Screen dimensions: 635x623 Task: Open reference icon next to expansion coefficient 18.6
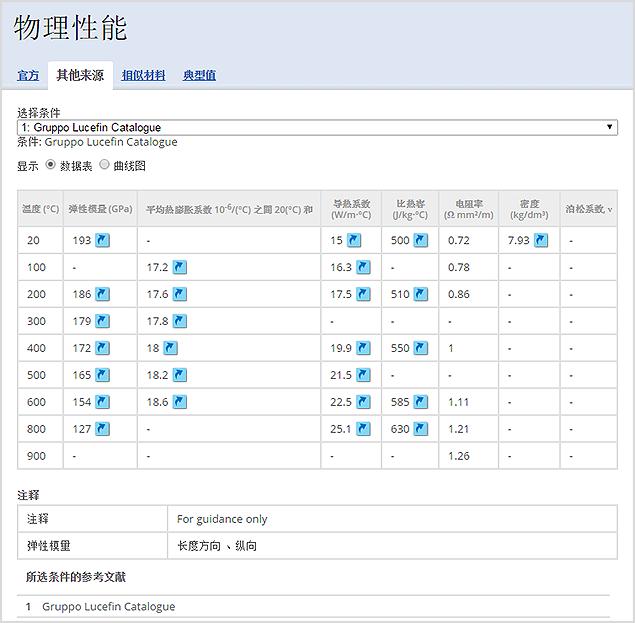click(180, 402)
